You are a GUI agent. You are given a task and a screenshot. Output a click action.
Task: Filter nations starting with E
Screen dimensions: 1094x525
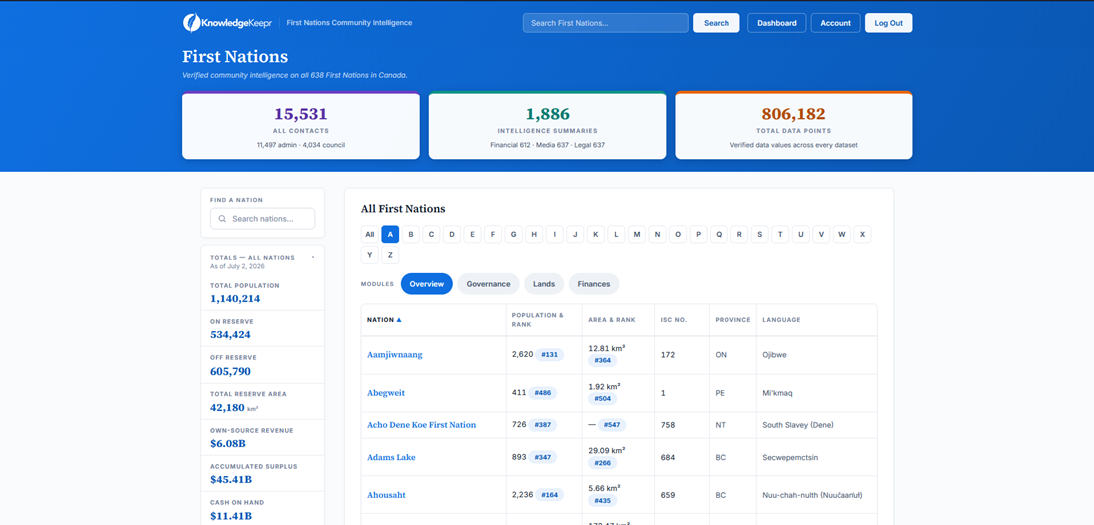(472, 235)
